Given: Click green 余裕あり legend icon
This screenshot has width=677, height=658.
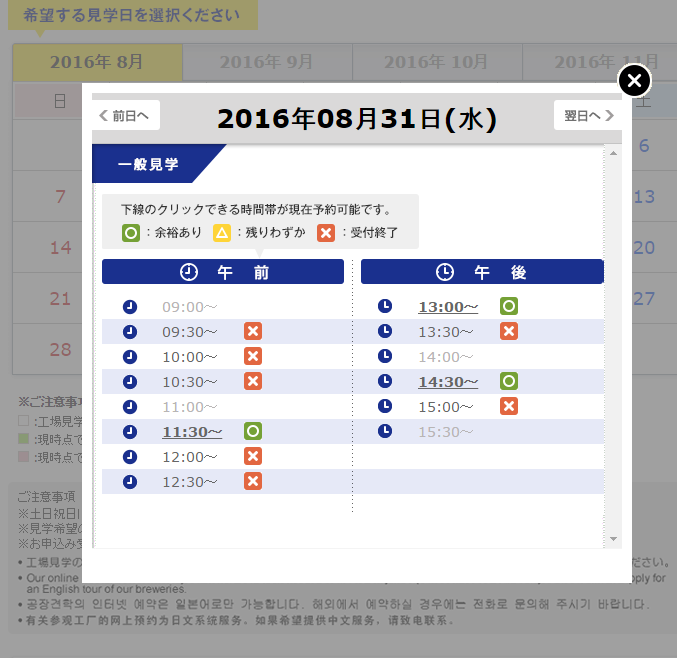Looking at the screenshot, I should click(x=131, y=233).
